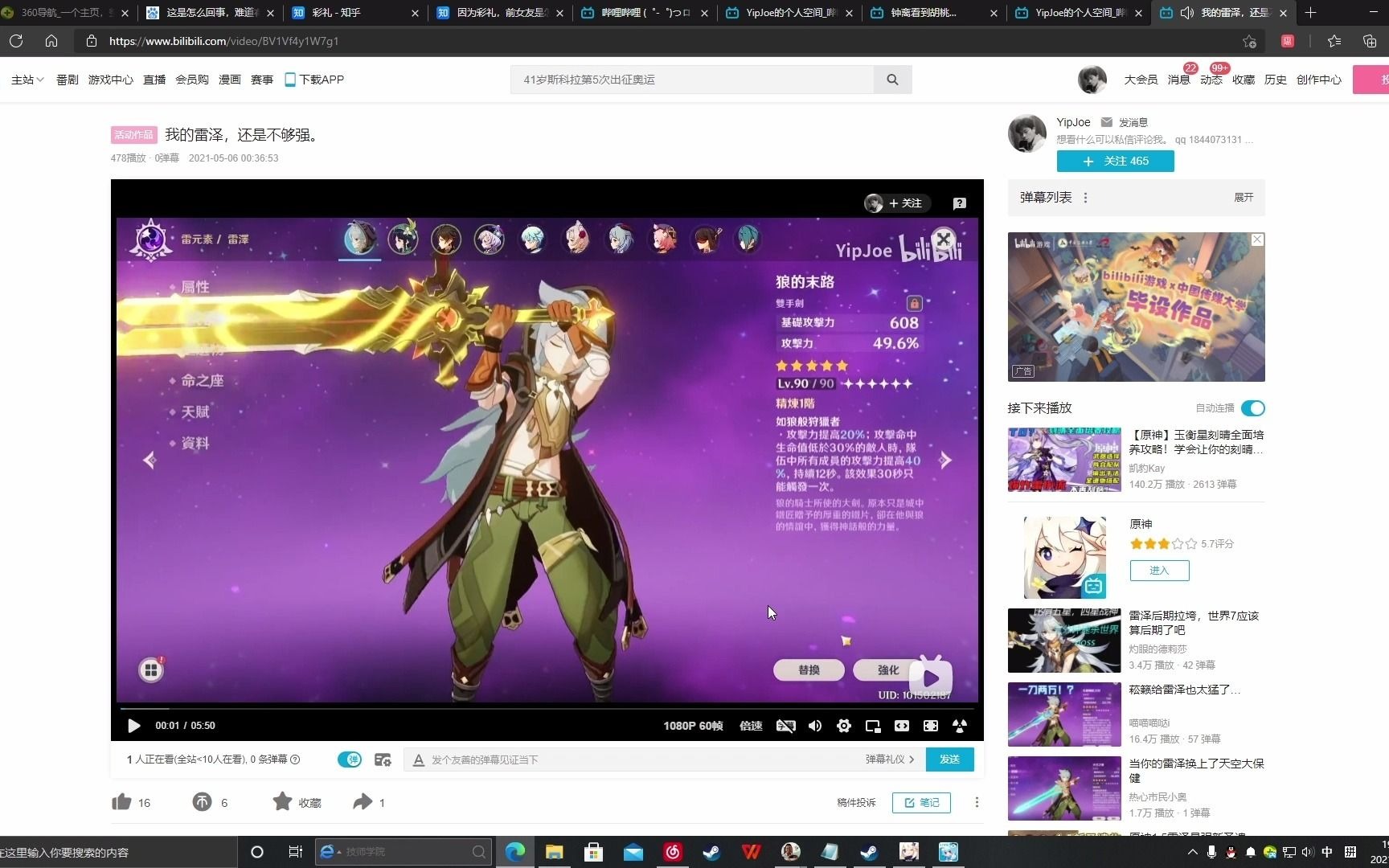Give a coin to the video

point(202,802)
